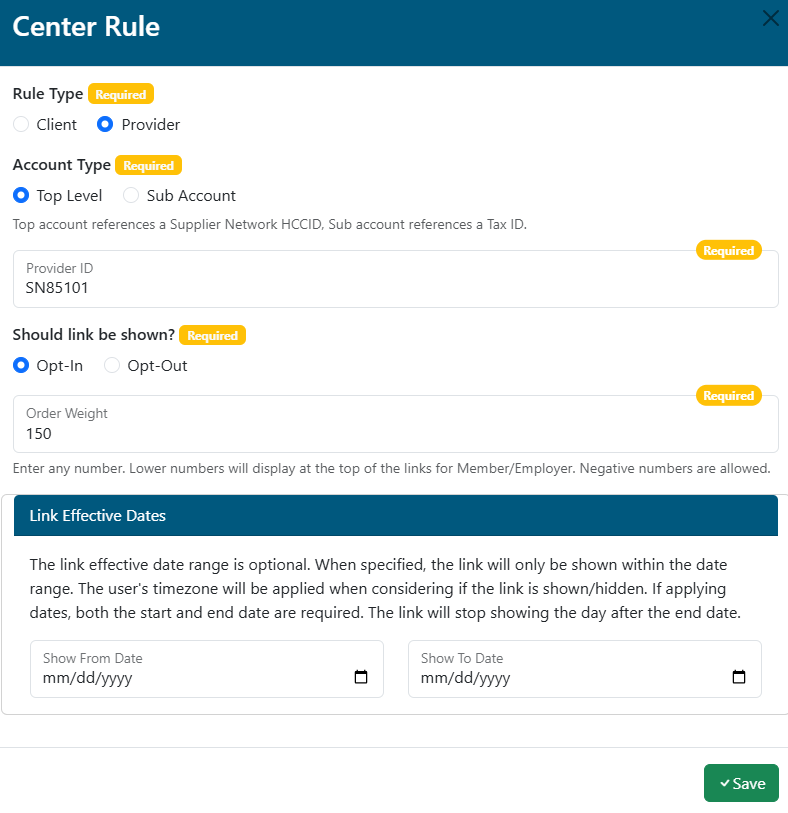This screenshot has width=788, height=813.
Task: Open the Show From Date calendar picker
Action: (361, 677)
